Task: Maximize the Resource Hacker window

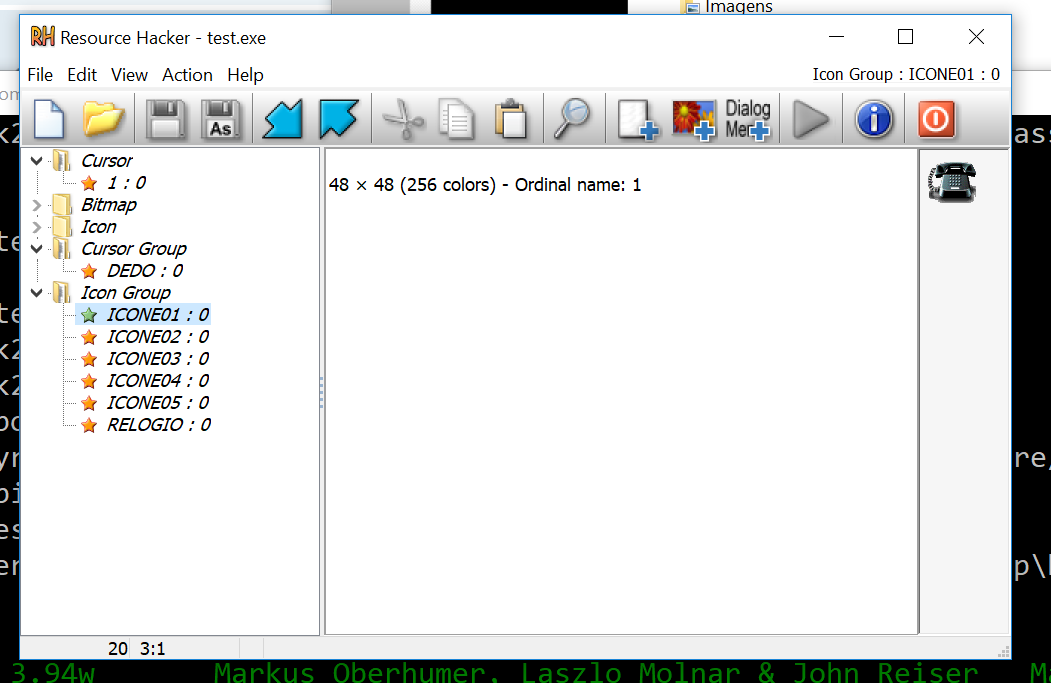Action: coord(906,37)
